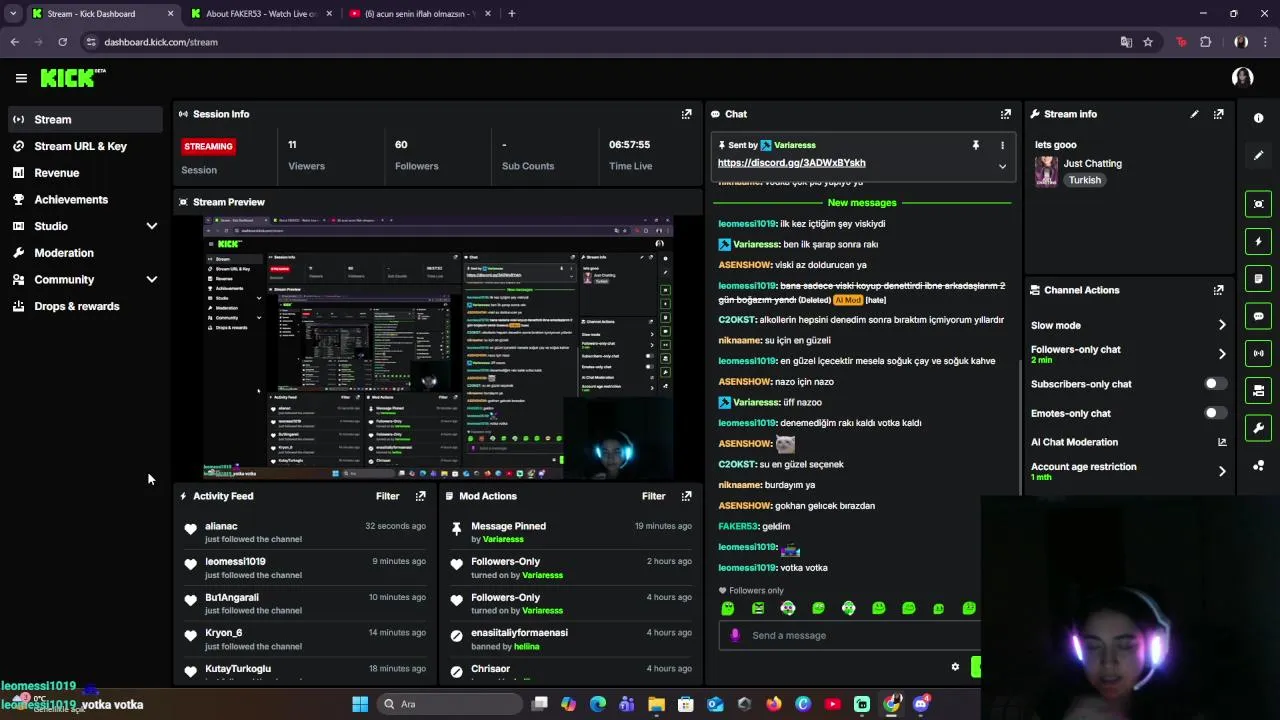Open Firefox from the taskbar

pyautogui.click(x=774, y=704)
